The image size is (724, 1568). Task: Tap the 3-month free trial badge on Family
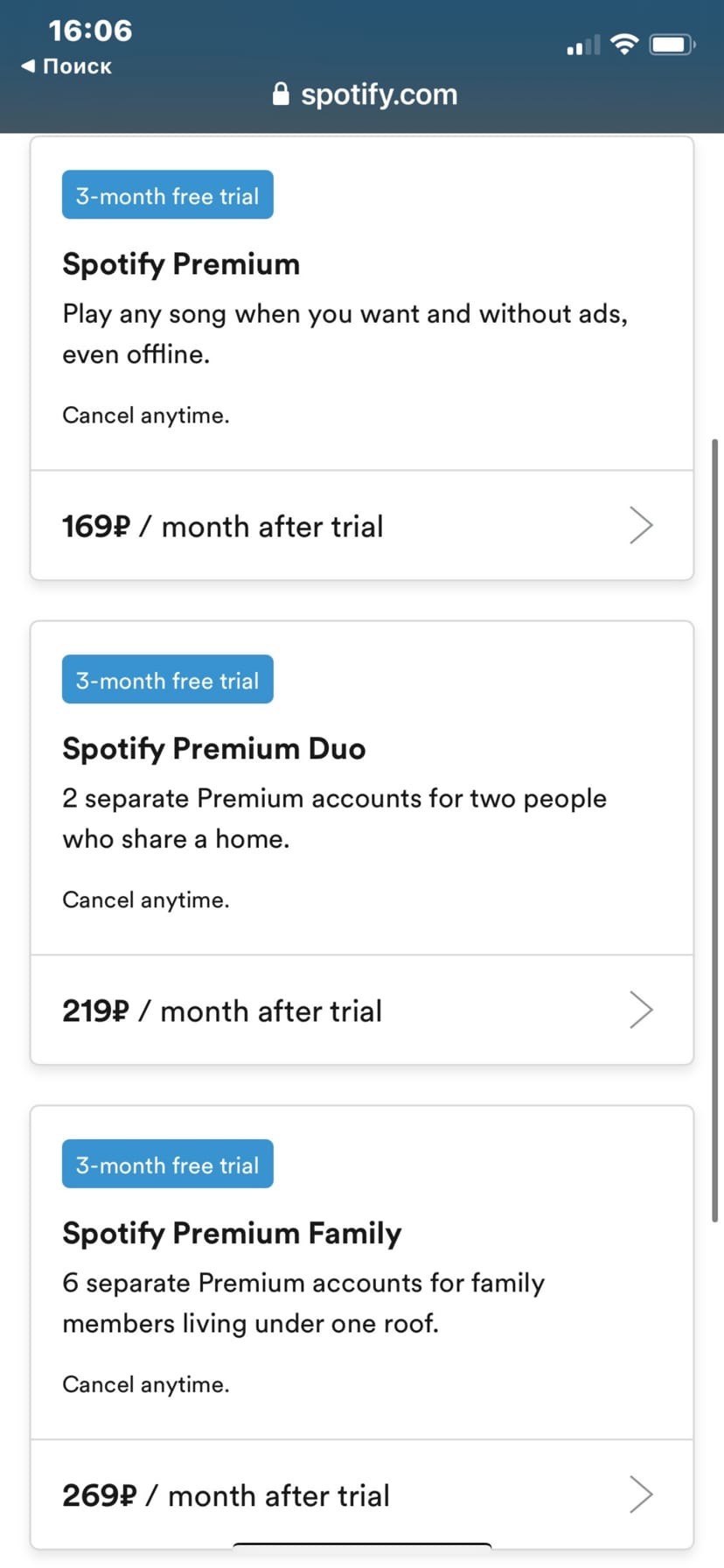click(x=168, y=1165)
